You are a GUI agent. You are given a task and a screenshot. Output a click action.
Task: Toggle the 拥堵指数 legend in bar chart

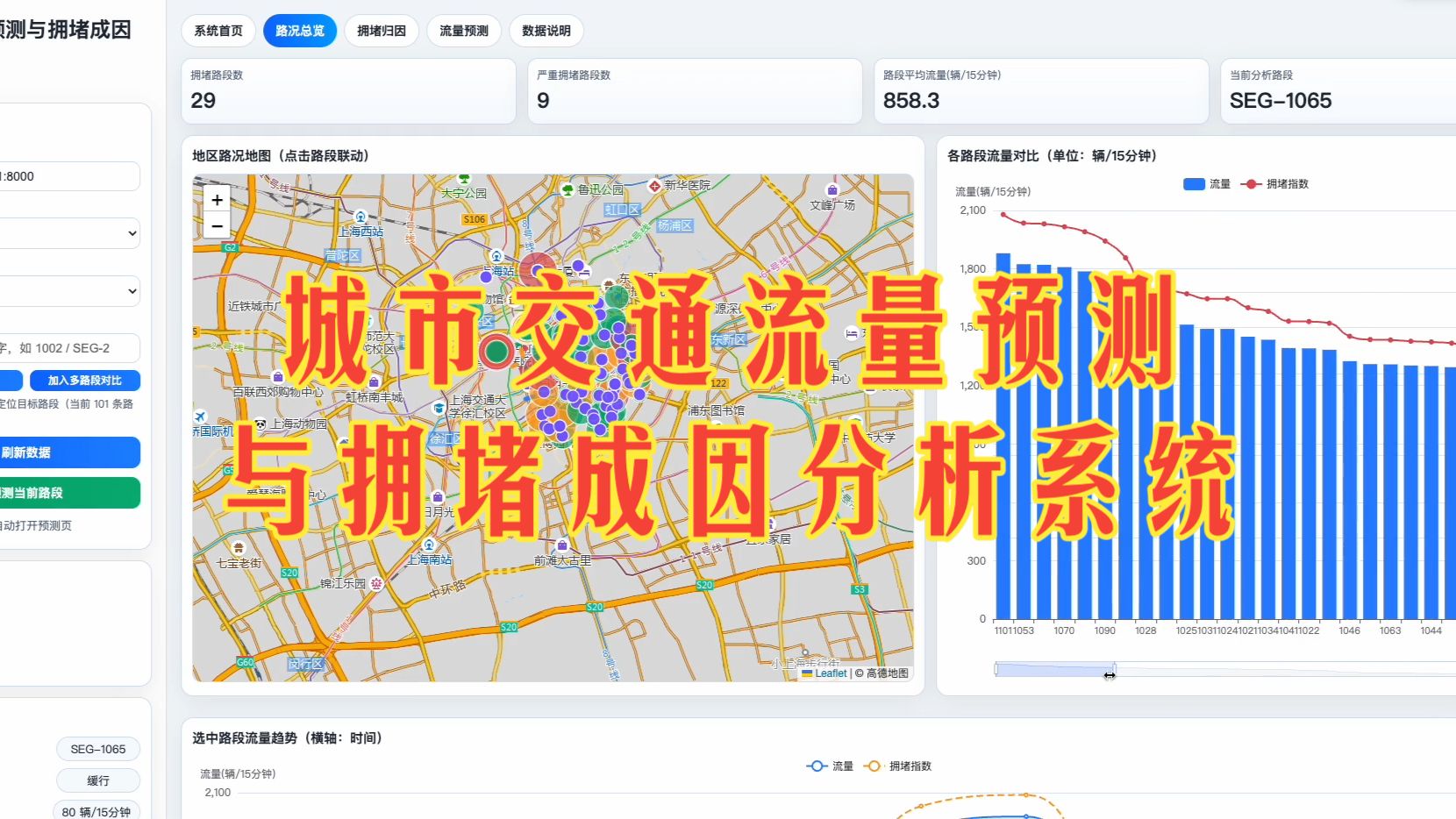pos(1274,184)
